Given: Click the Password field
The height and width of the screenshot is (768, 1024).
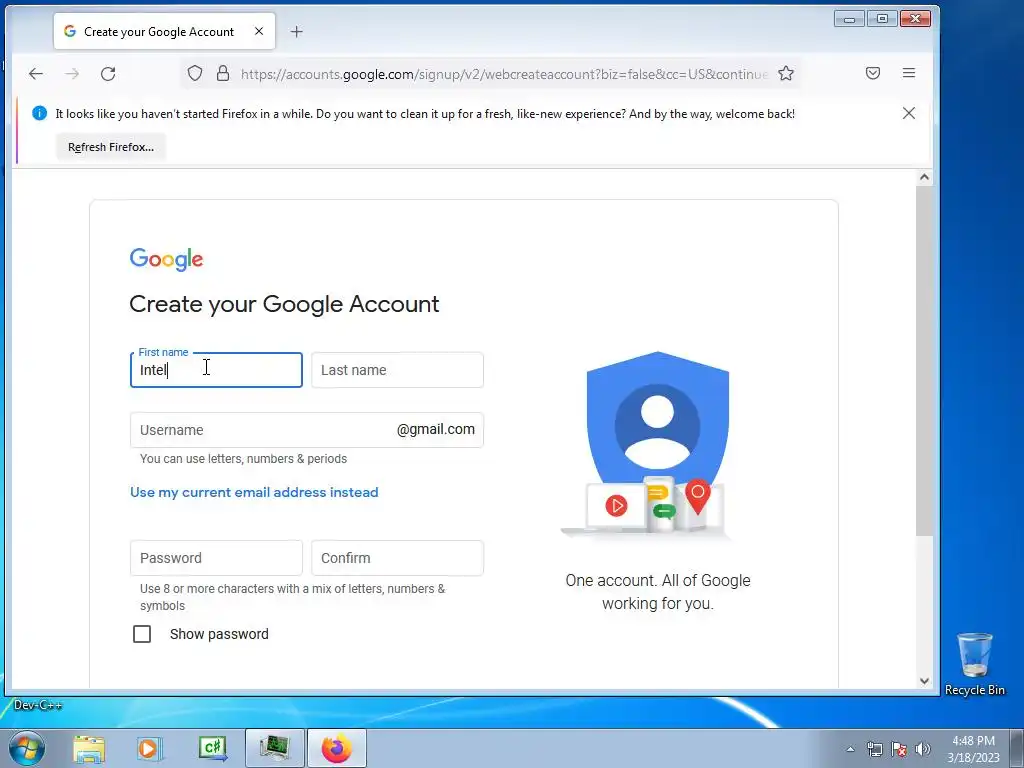Looking at the screenshot, I should click(216, 558).
